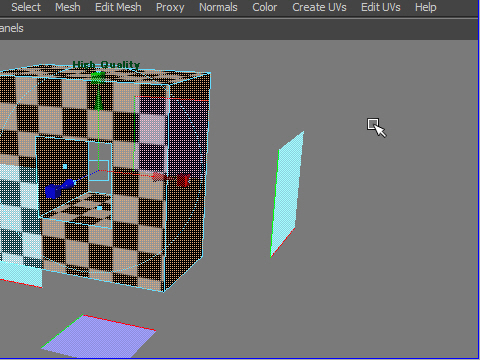The height and width of the screenshot is (360, 480).
Task: Select the purple plane on the floor
Action: tap(99, 336)
